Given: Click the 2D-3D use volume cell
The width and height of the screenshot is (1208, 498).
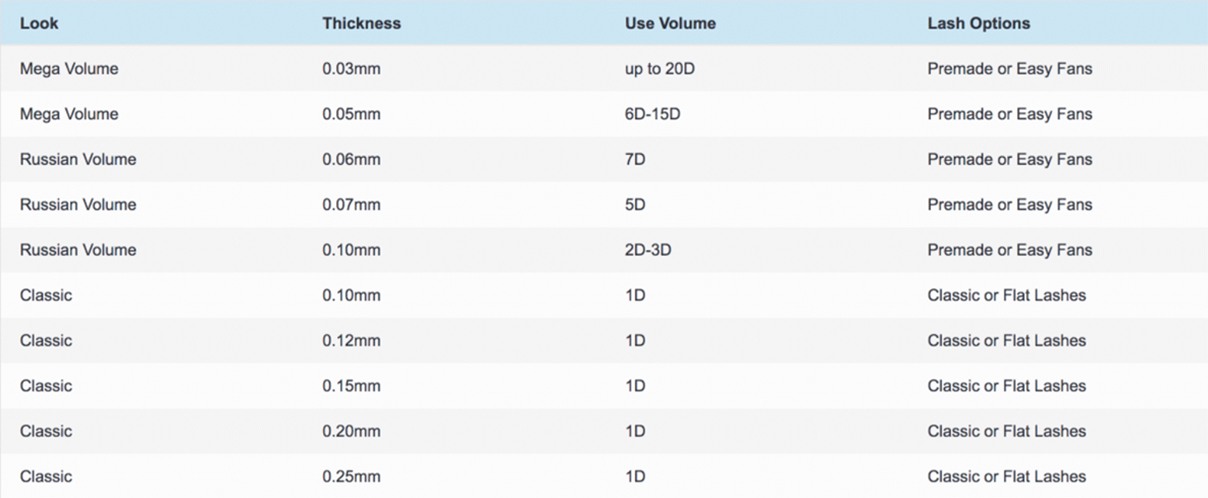Looking at the screenshot, I should click(648, 250).
